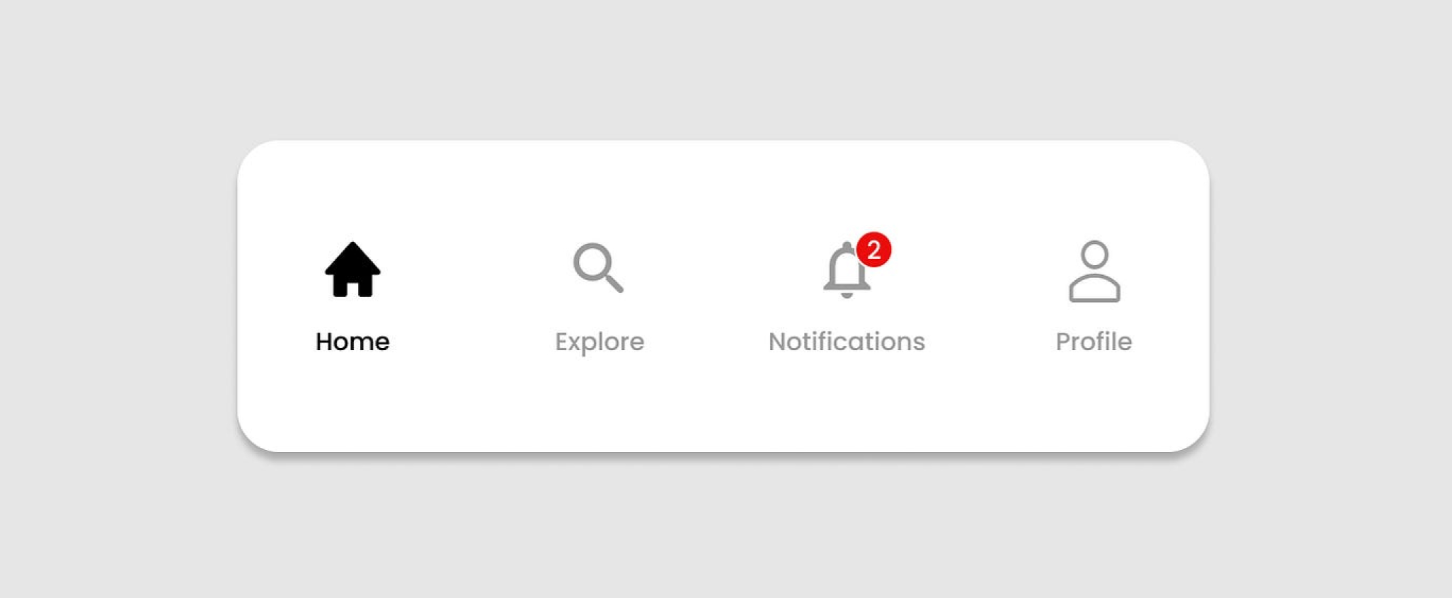Click the "Profile" text label
The height and width of the screenshot is (598, 1452).
click(x=1094, y=342)
